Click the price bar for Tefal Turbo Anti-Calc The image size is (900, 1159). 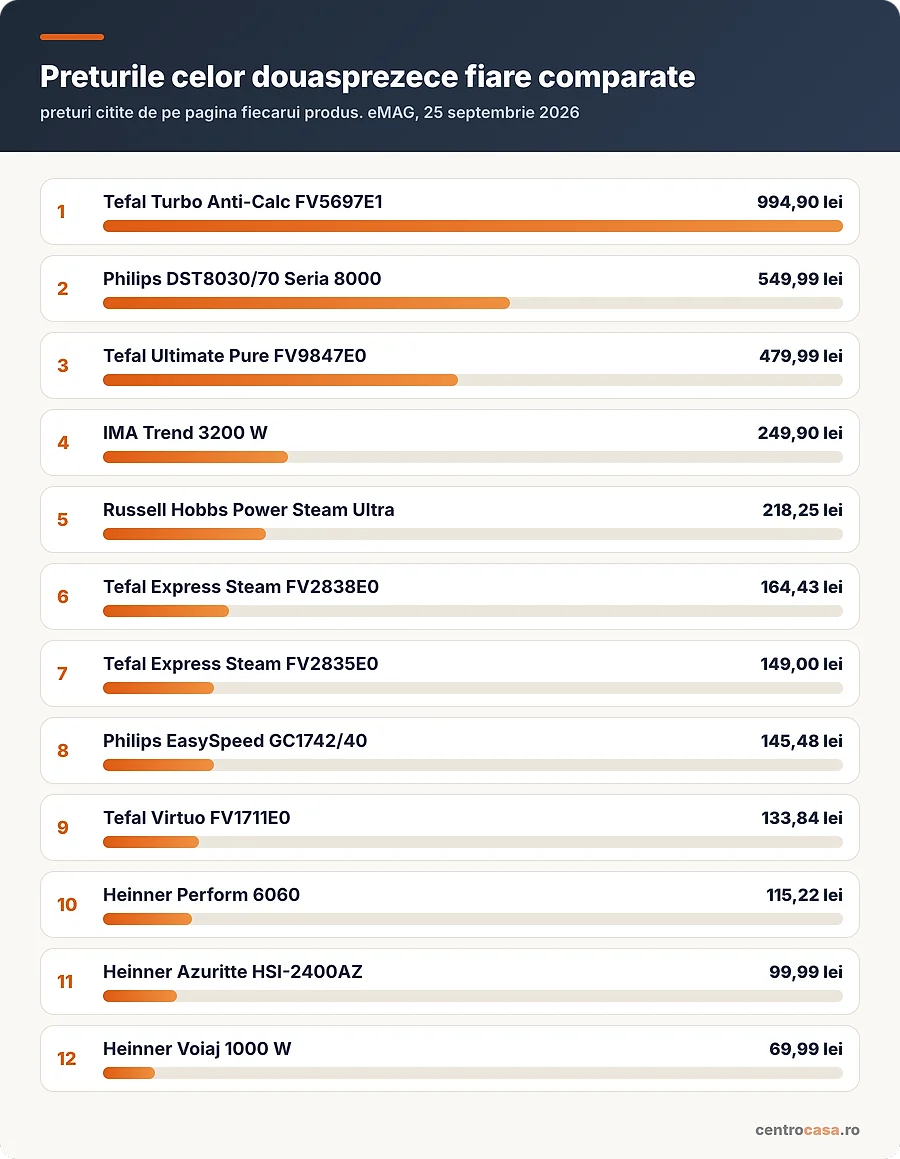473,226
